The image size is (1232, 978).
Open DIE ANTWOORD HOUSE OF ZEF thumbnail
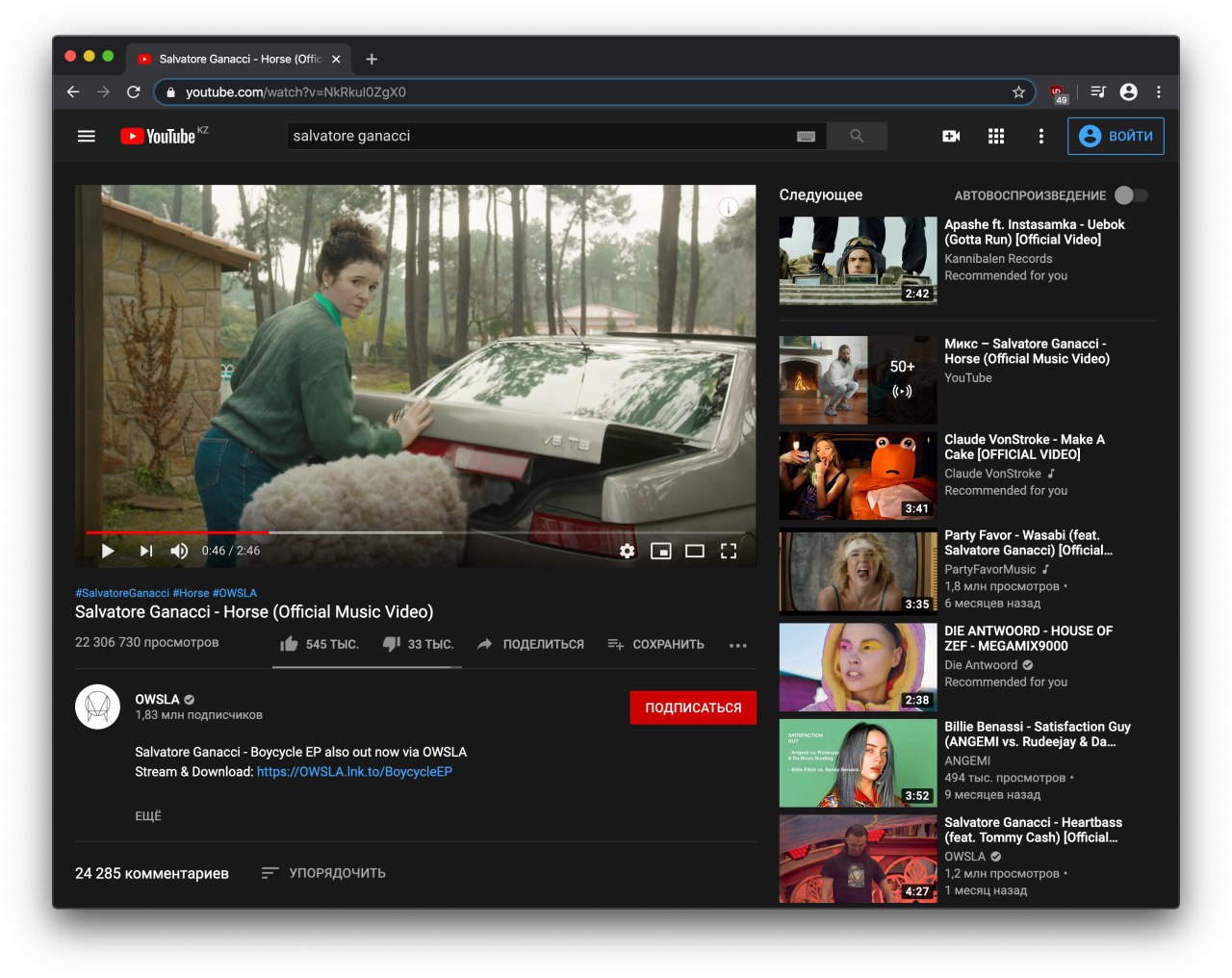[x=858, y=667]
